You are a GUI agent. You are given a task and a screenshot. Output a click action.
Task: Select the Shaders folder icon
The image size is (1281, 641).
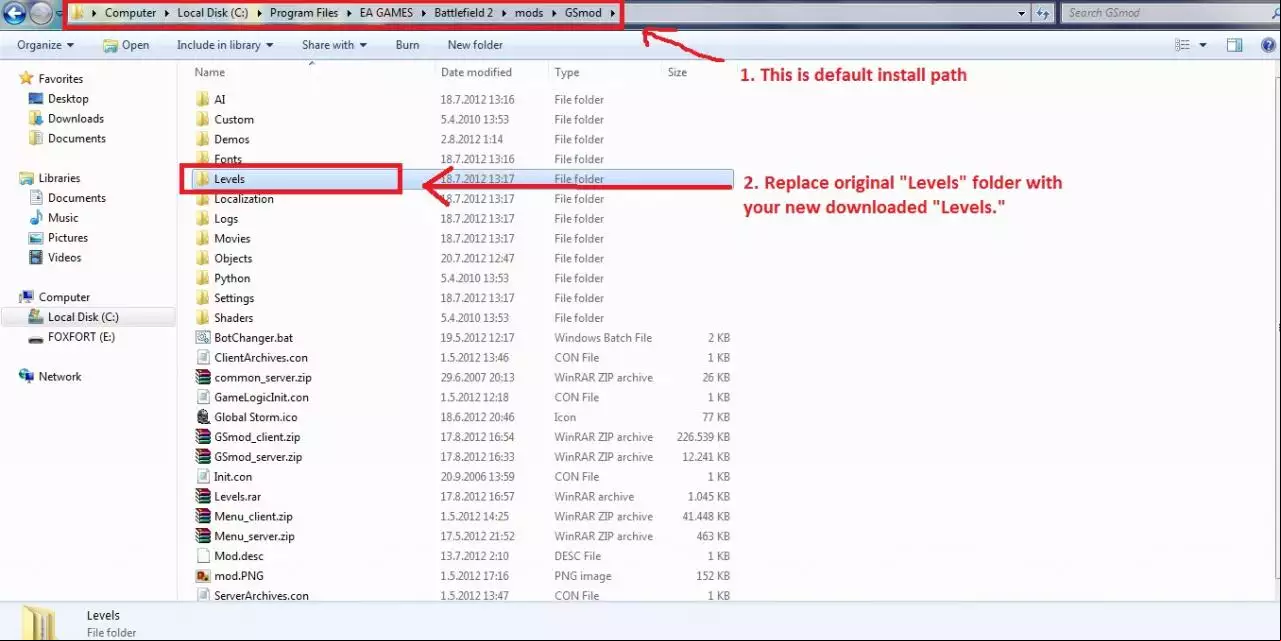pyautogui.click(x=203, y=318)
